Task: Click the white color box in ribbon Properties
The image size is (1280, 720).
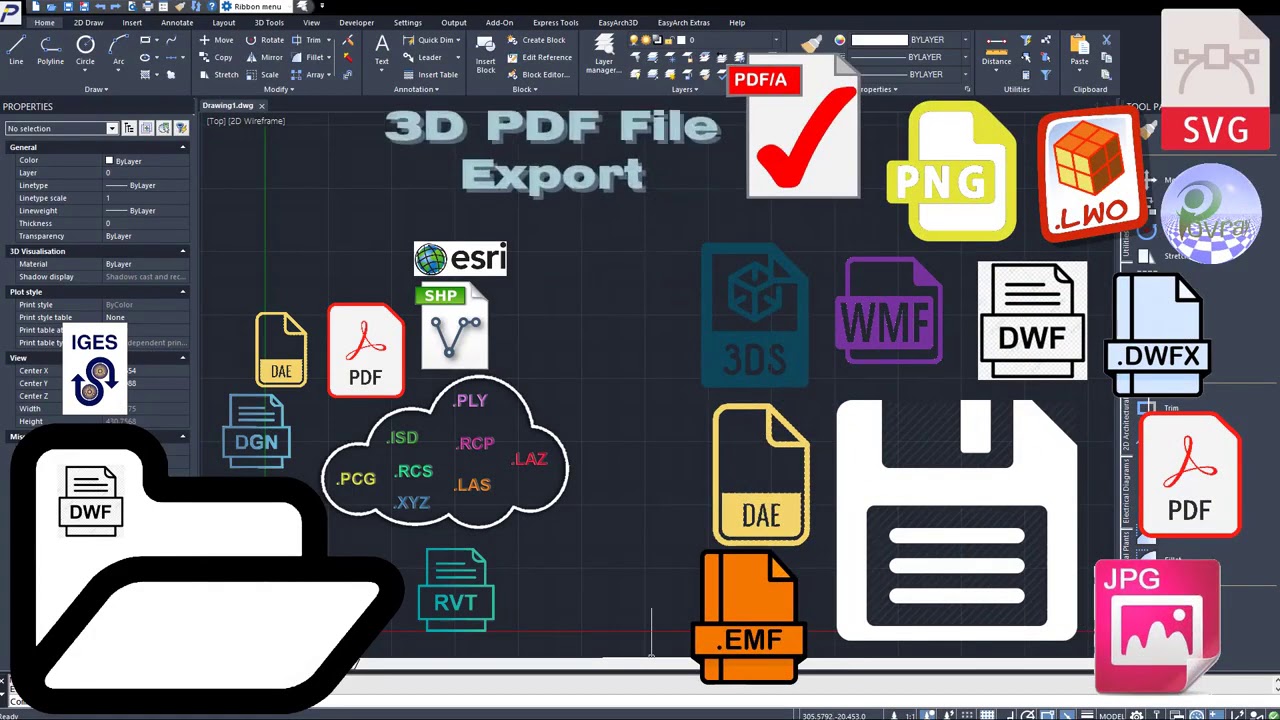Action: tap(878, 40)
